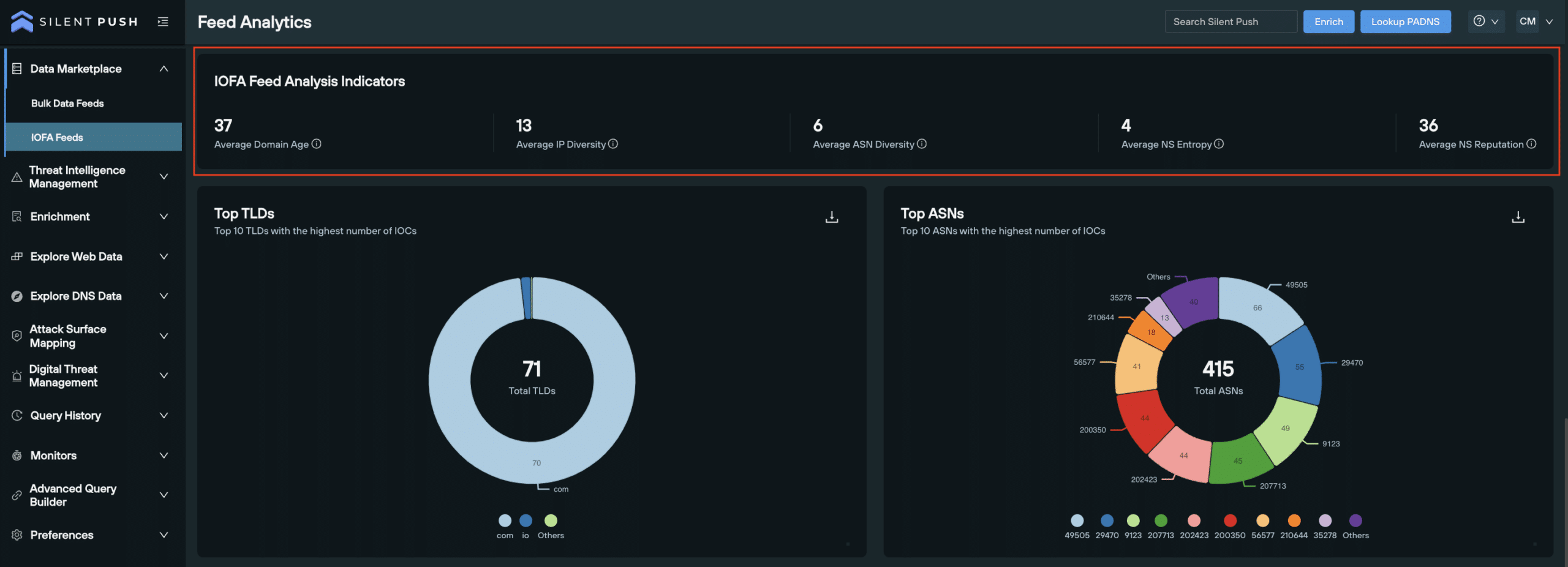Click the Threat Intelligence Management warning icon
The image size is (1568, 567).
(x=17, y=177)
